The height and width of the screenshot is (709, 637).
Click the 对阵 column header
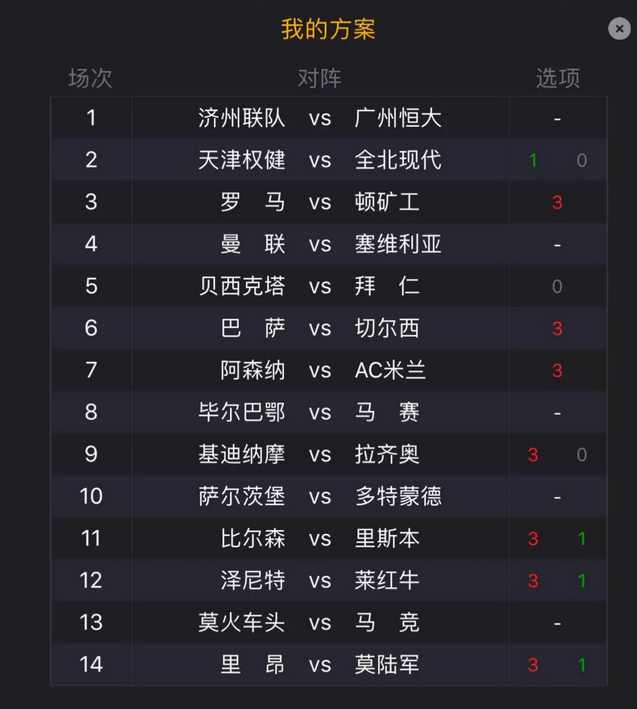(320, 78)
